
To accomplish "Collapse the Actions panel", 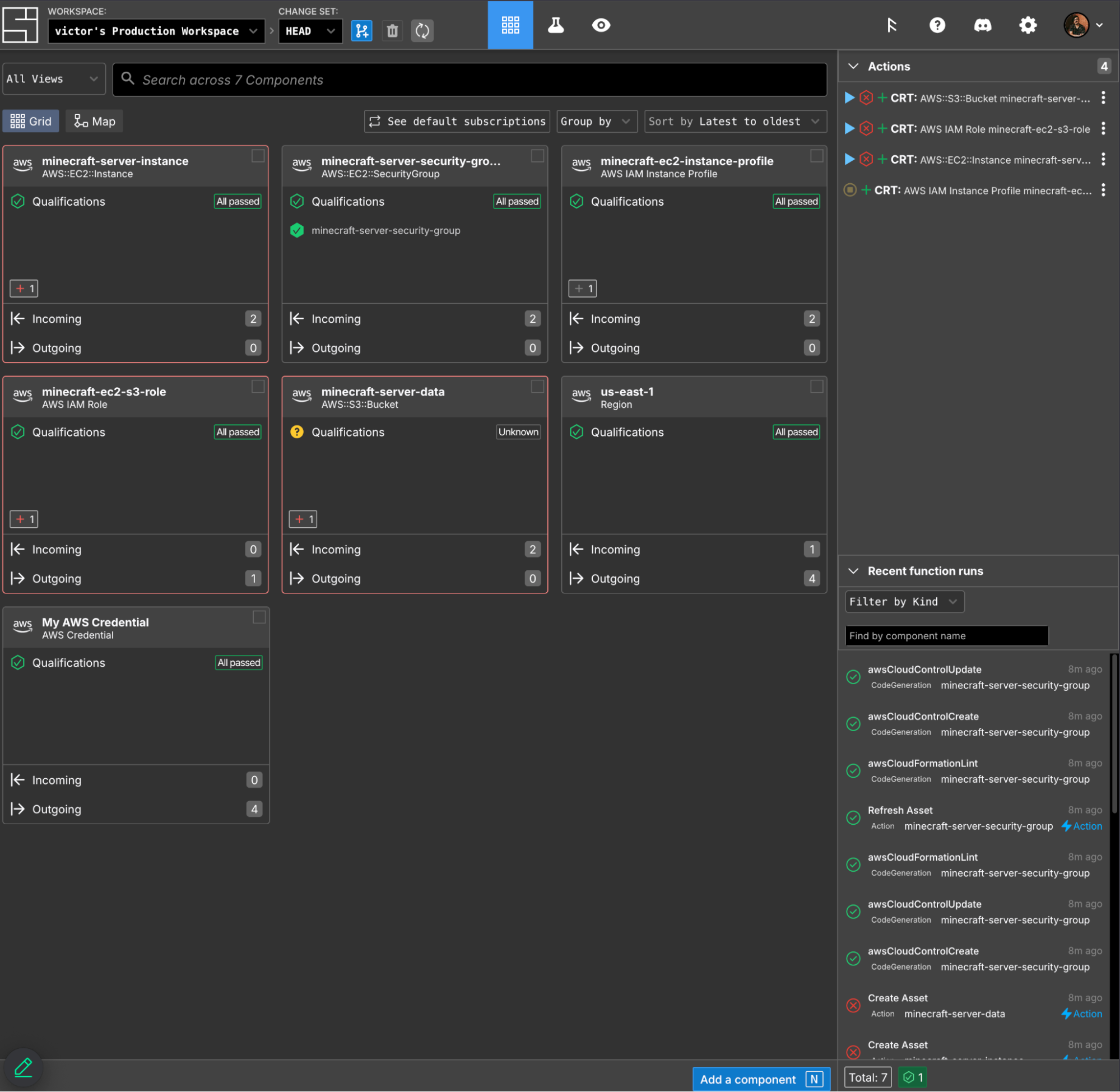I will click(853, 67).
